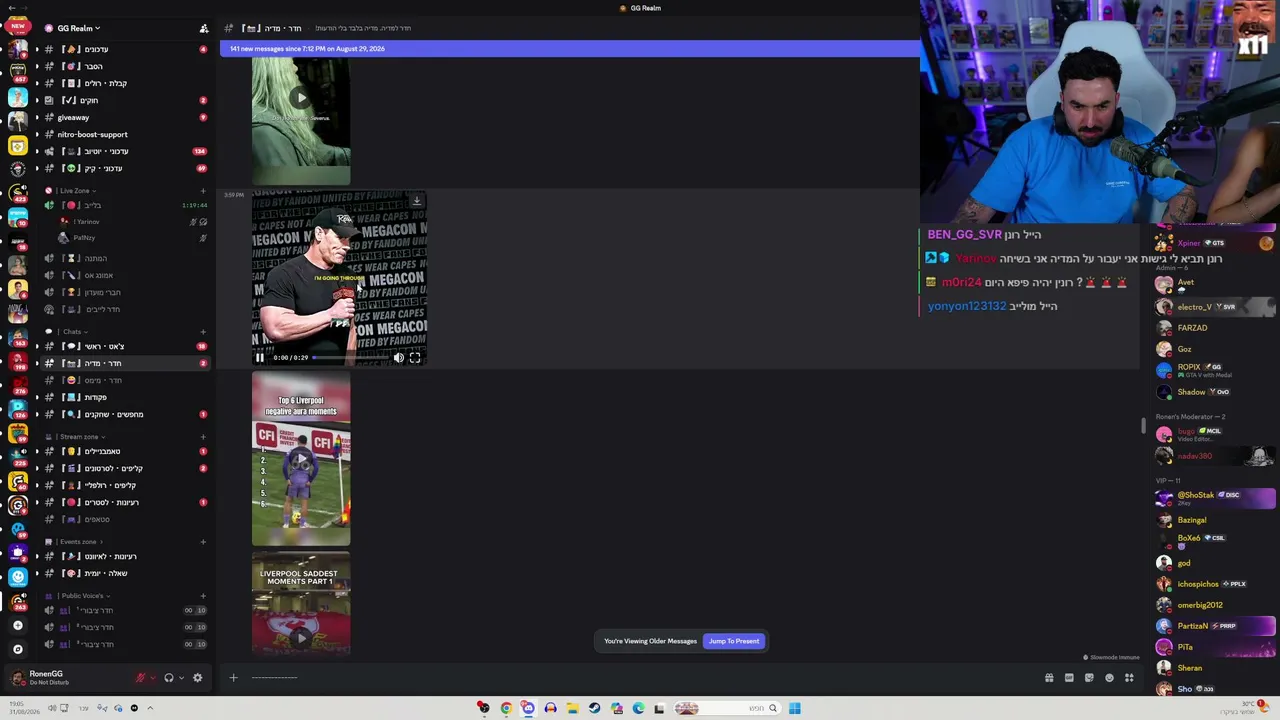Open the gift icon in the message bar

[1049, 678]
